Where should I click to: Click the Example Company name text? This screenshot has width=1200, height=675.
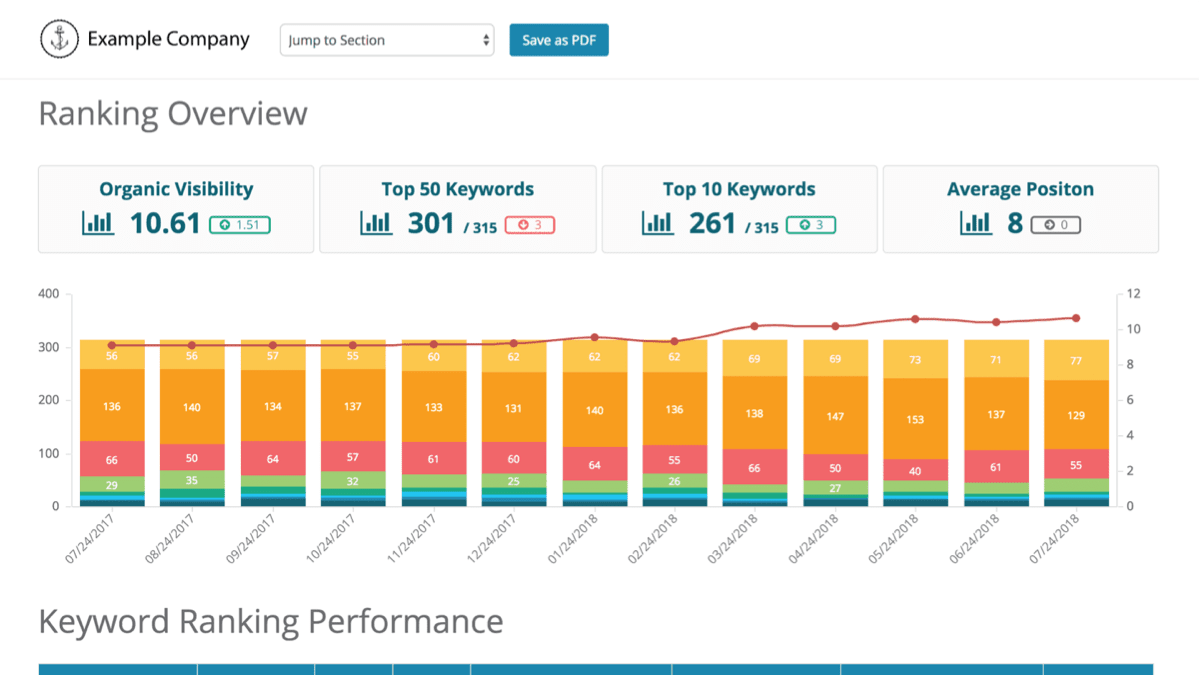click(170, 39)
